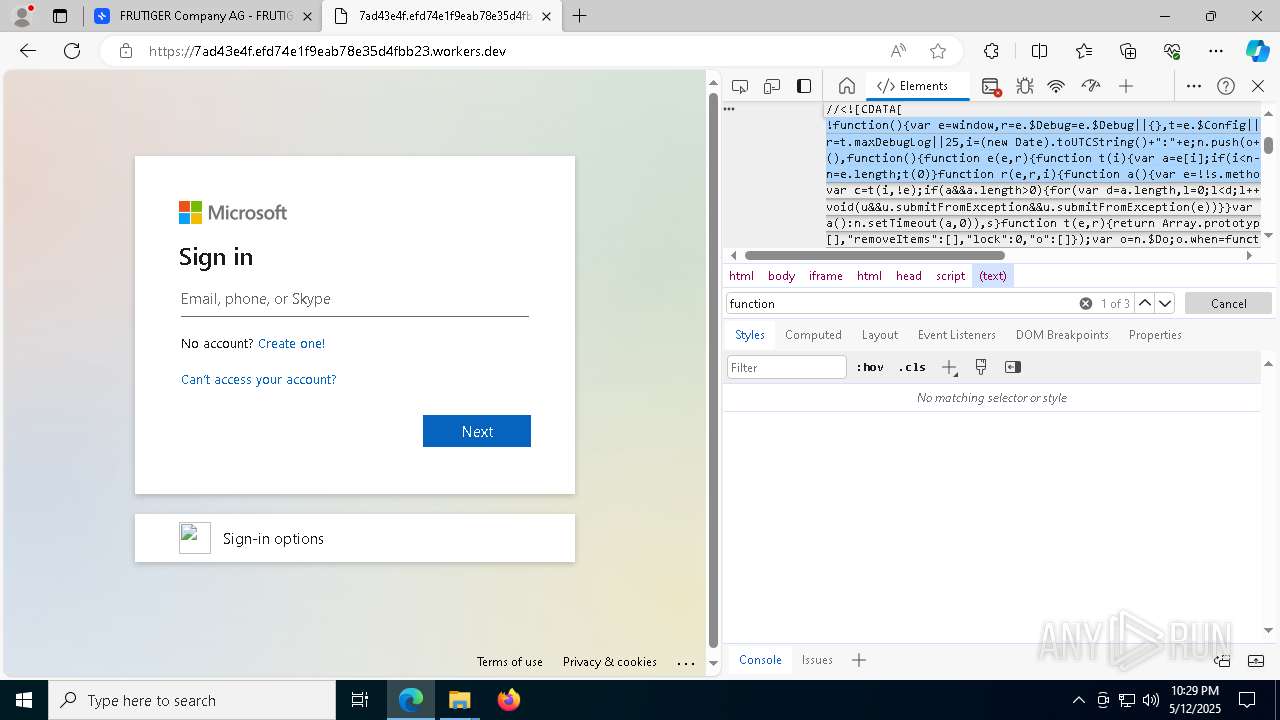This screenshot has height=720, width=1280.
Task: Click the Email, phone, or Skype field
Action: pyautogui.click(x=354, y=299)
